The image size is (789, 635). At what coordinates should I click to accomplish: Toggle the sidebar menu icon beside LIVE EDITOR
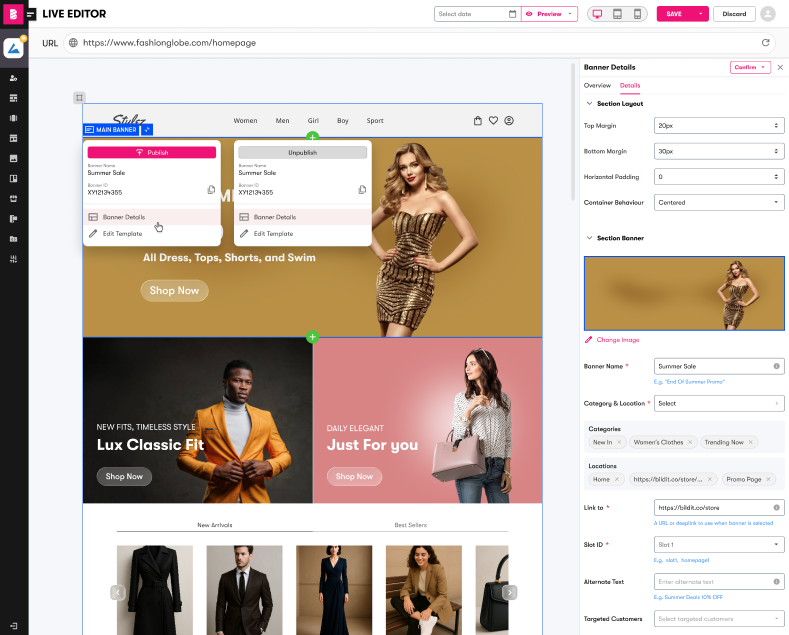coord(31,14)
